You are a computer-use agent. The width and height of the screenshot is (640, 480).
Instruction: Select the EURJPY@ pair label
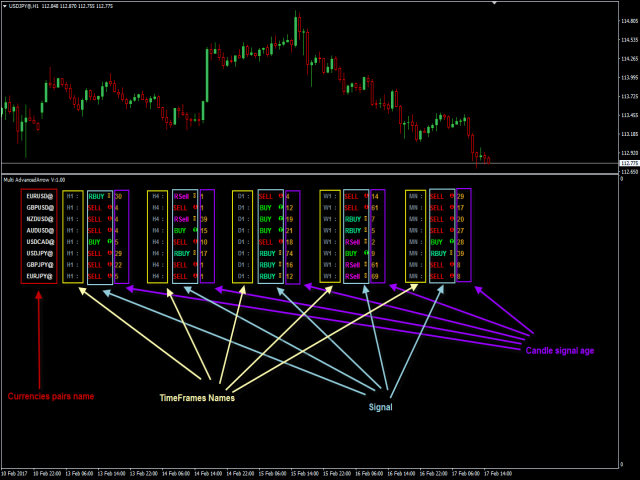click(40, 276)
